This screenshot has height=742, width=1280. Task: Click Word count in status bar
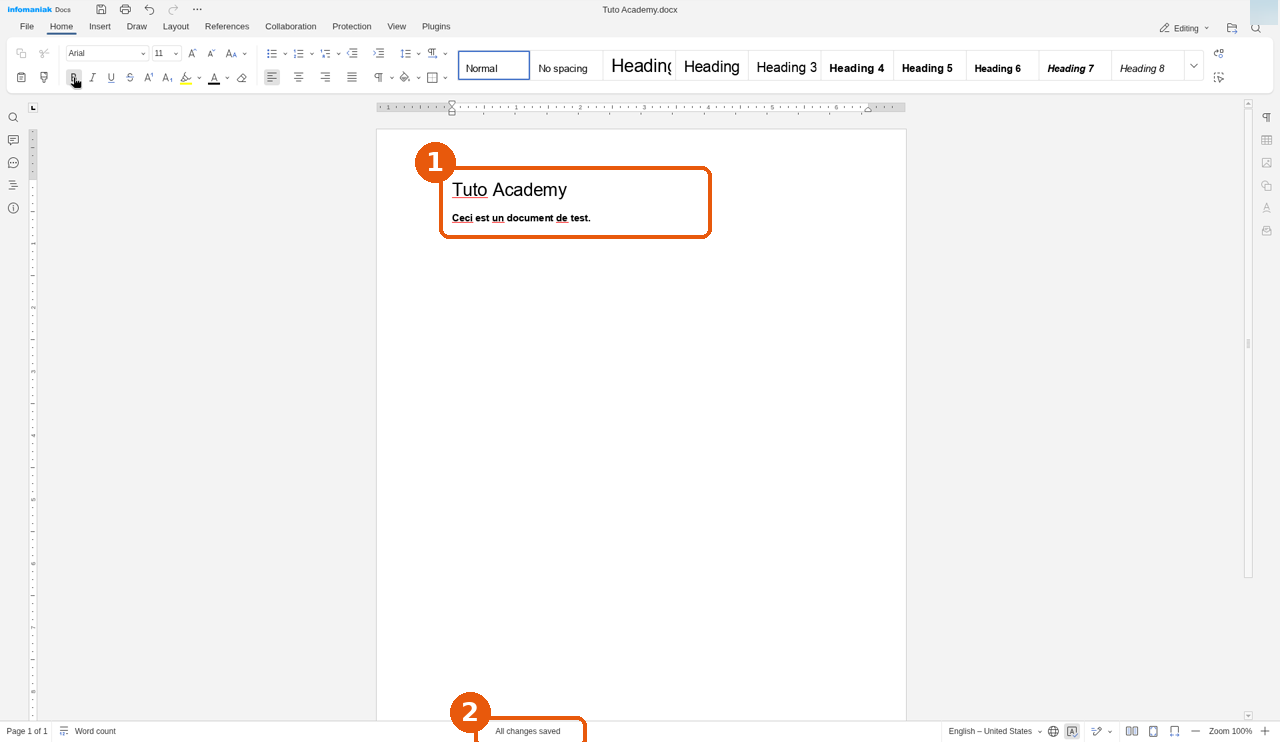coord(88,731)
